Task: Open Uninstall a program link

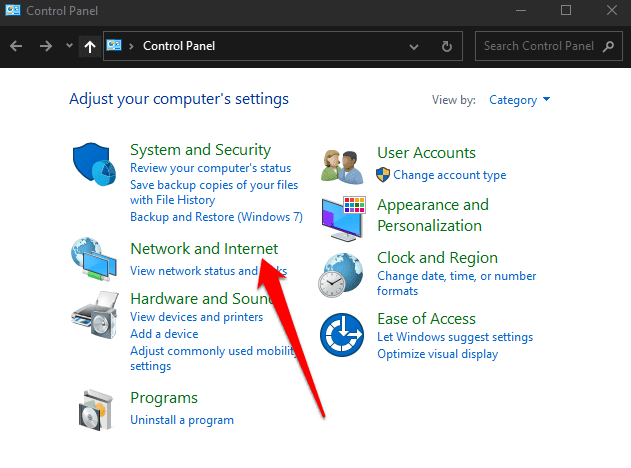Action: [182, 420]
